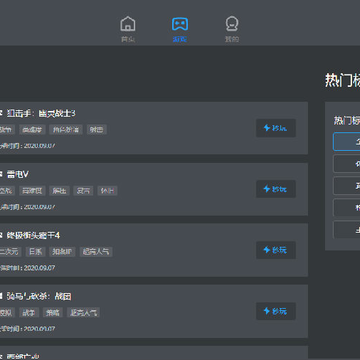Click 角色扮演 tag under 狙击手：幽灵战士3
Screen dimensions: 360x360
(x=66, y=130)
